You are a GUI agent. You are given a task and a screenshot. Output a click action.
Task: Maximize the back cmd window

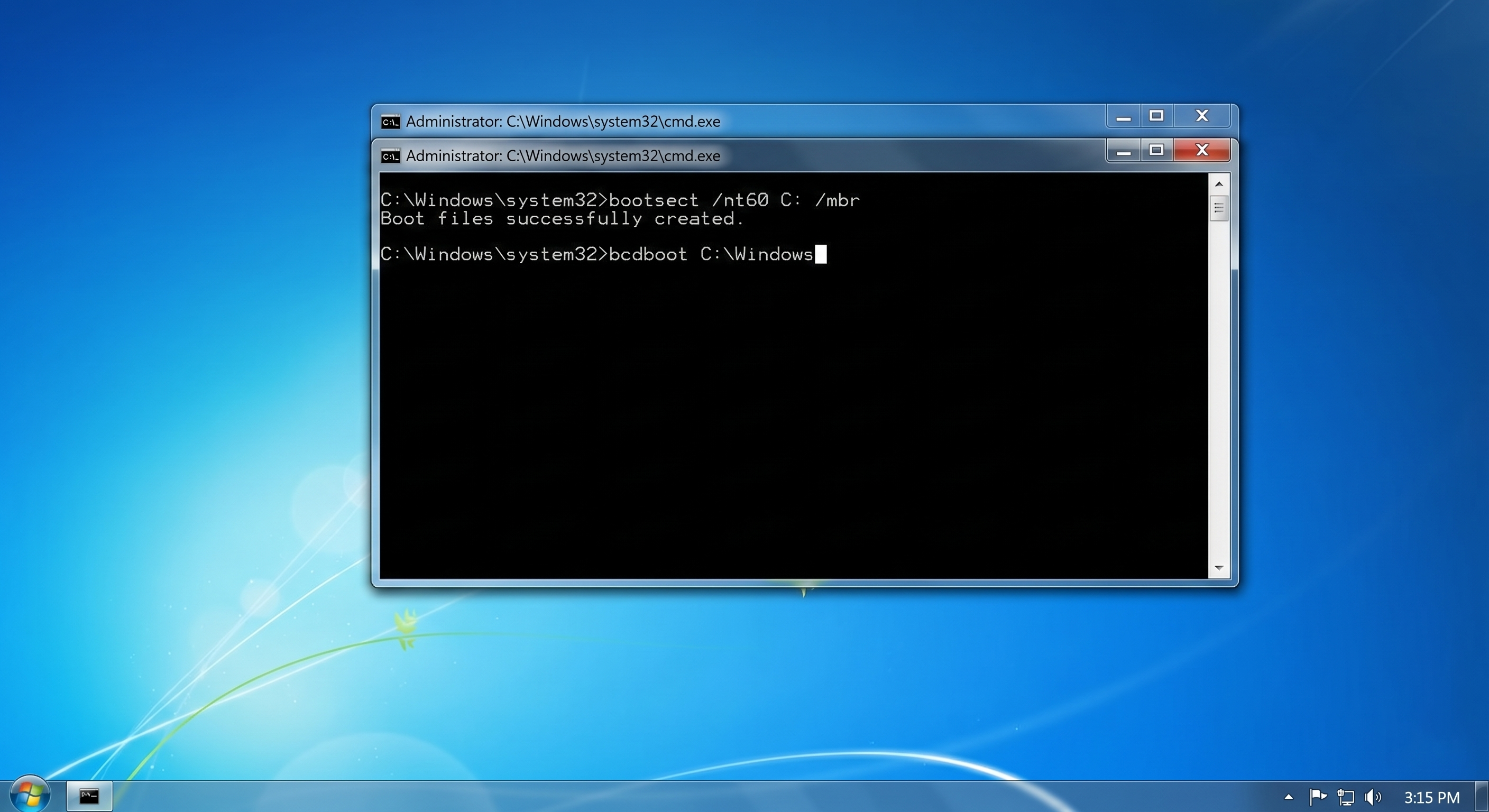click(1156, 116)
